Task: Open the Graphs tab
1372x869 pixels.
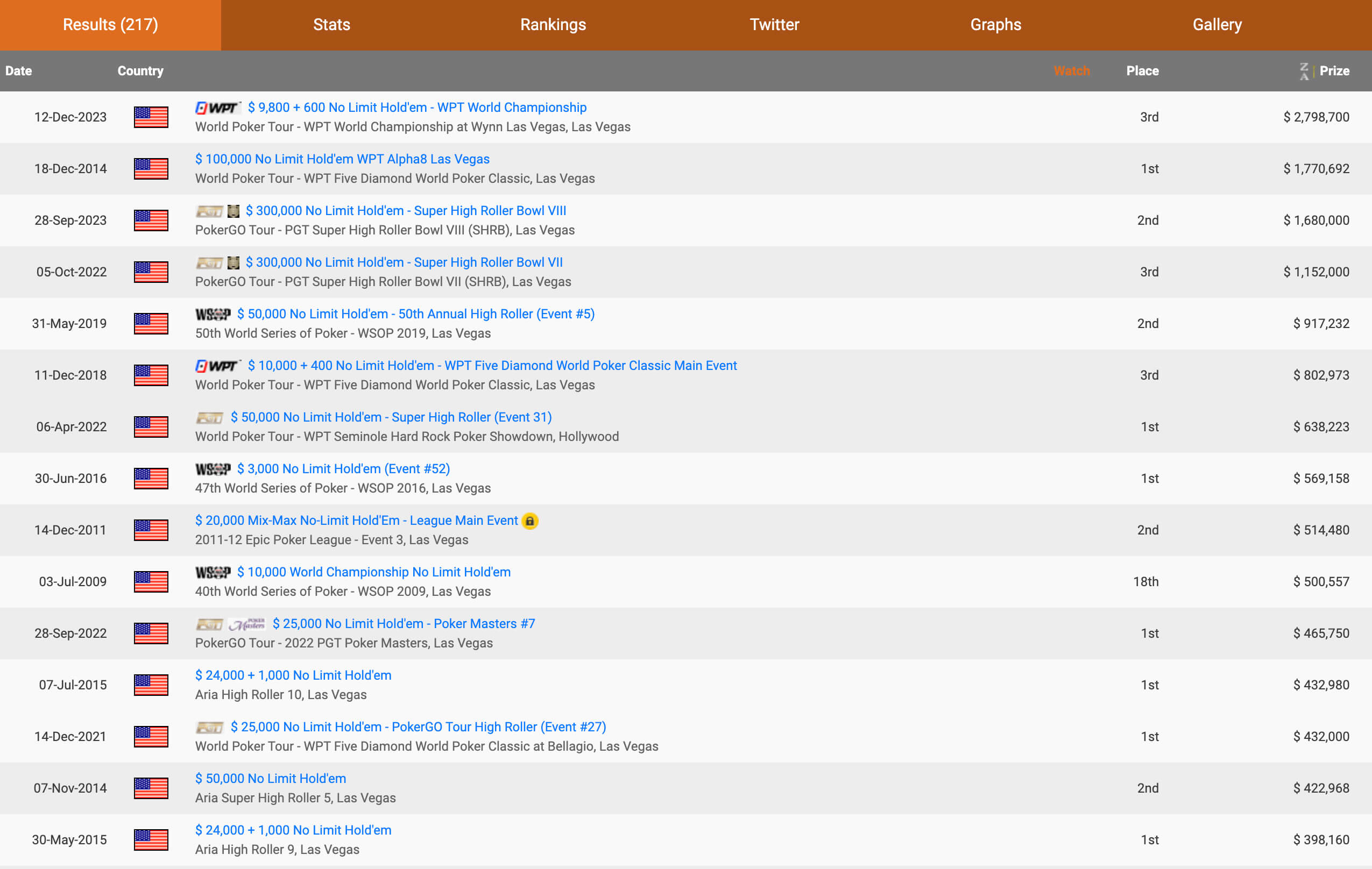Action: click(x=995, y=25)
